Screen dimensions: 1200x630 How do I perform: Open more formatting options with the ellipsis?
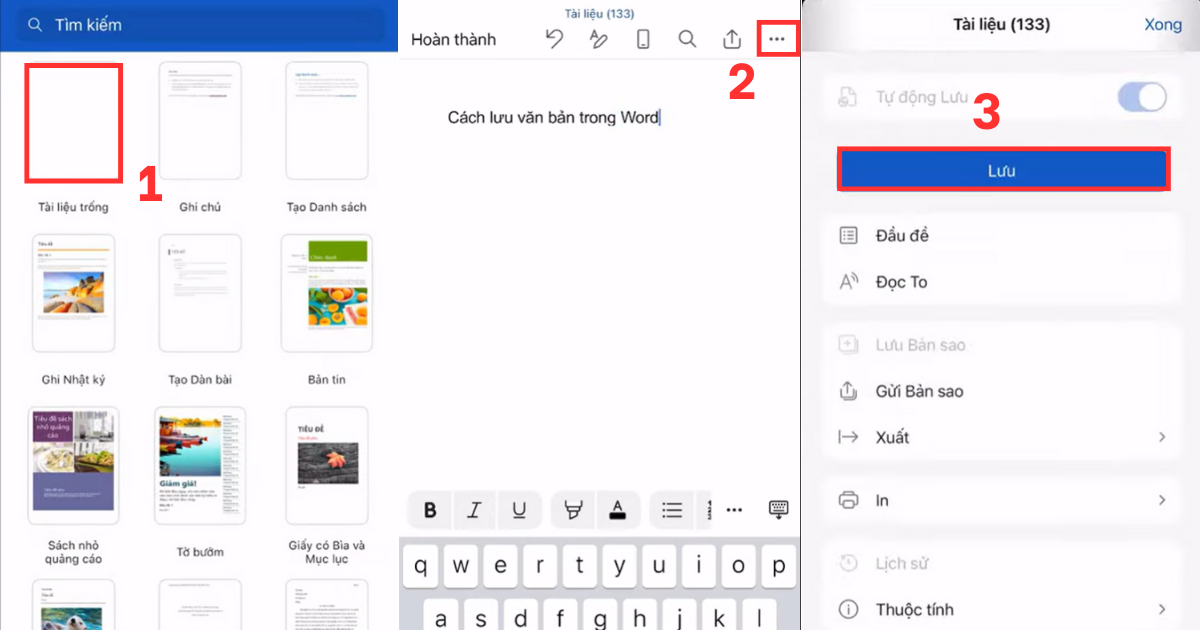734,510
